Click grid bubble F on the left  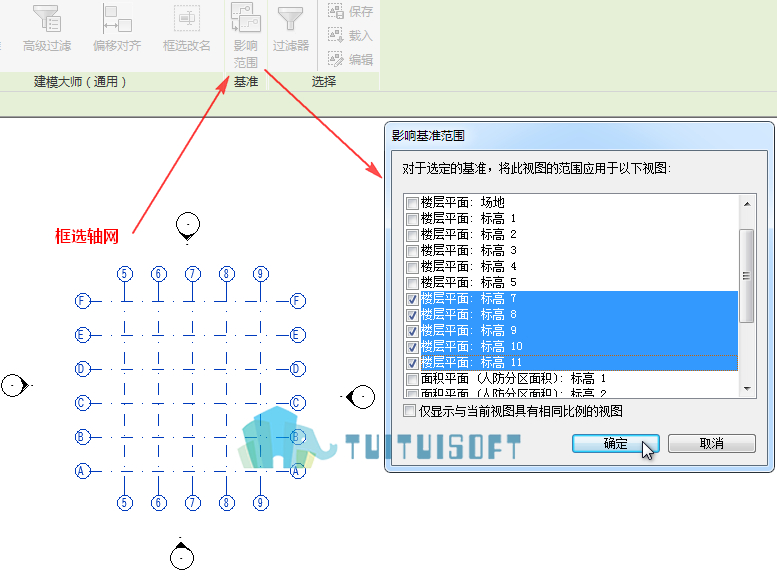pyautogui.click(x=83, y=301)
